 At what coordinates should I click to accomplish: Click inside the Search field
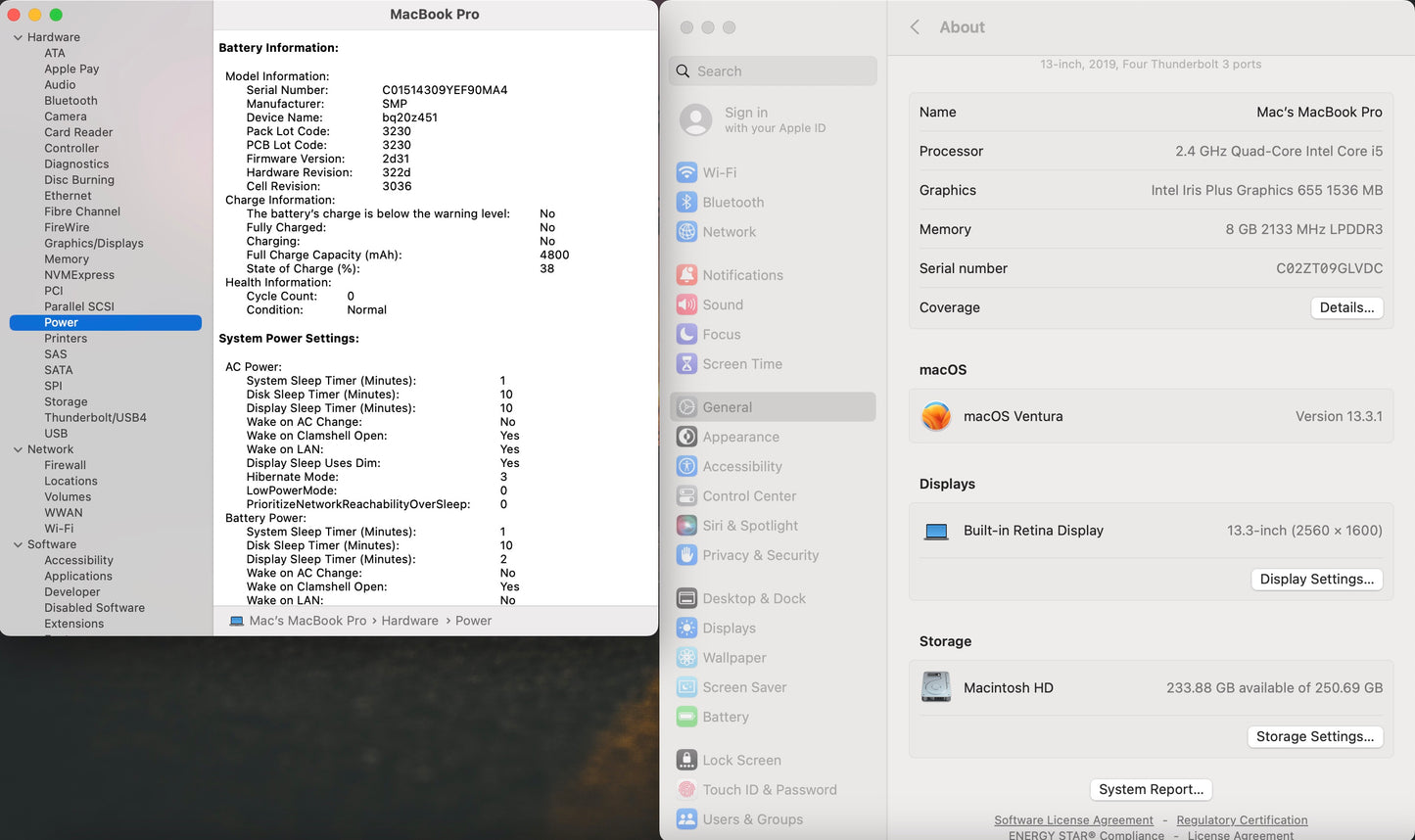coord(773,70)
